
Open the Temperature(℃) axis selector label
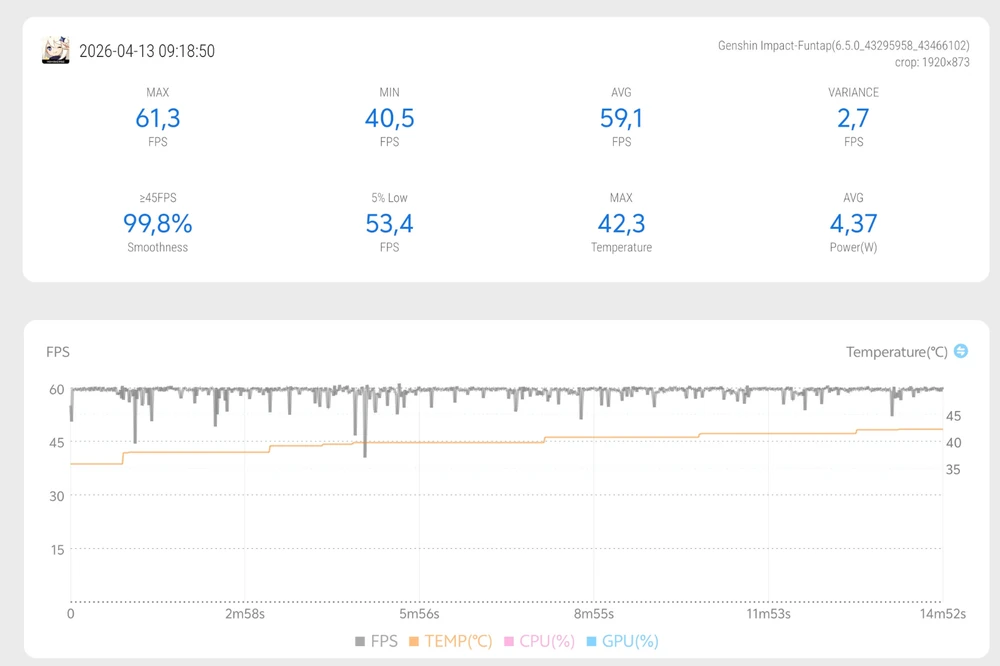click(x=896, y=352)
